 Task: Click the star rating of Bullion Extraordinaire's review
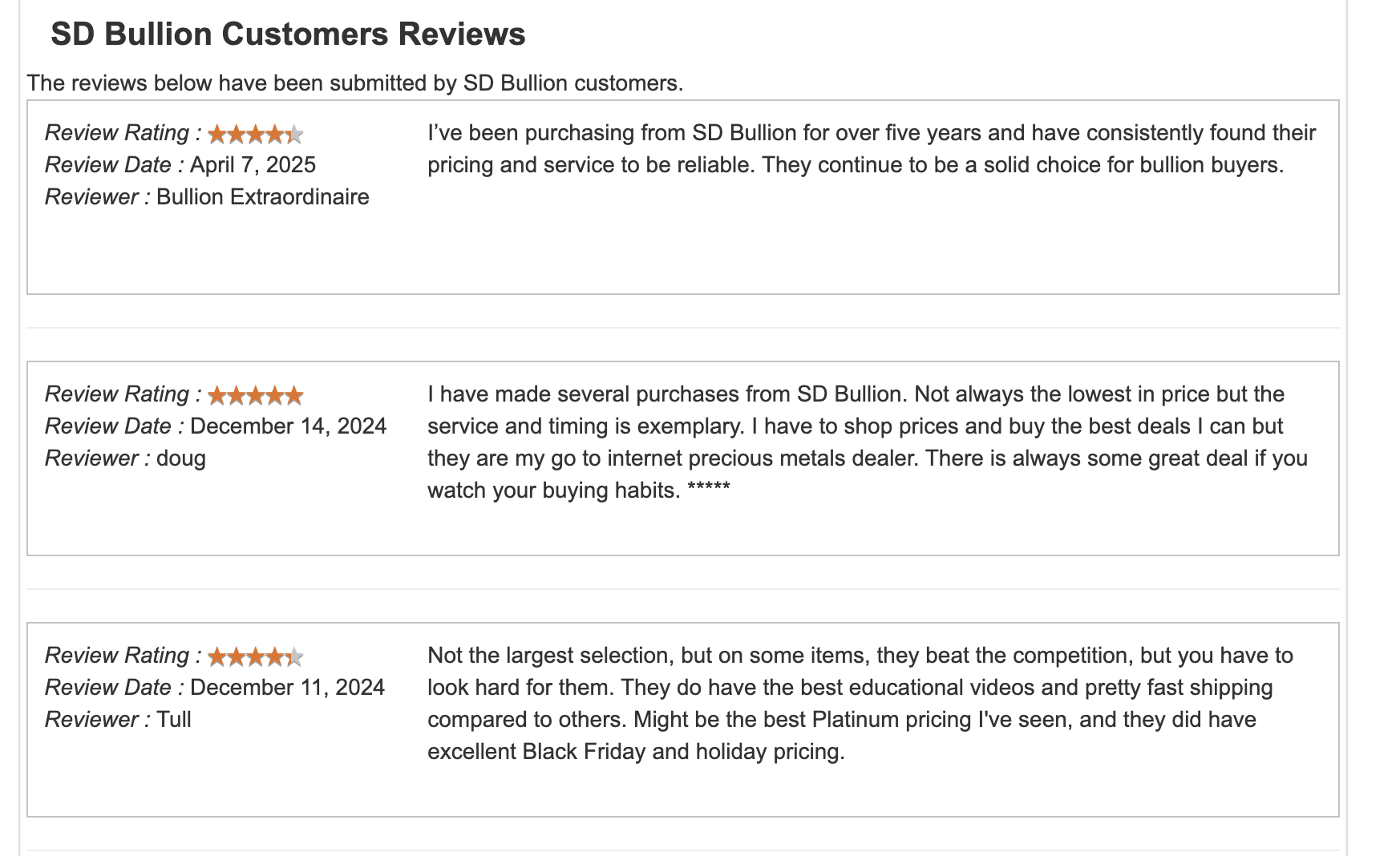coord(255,134)
